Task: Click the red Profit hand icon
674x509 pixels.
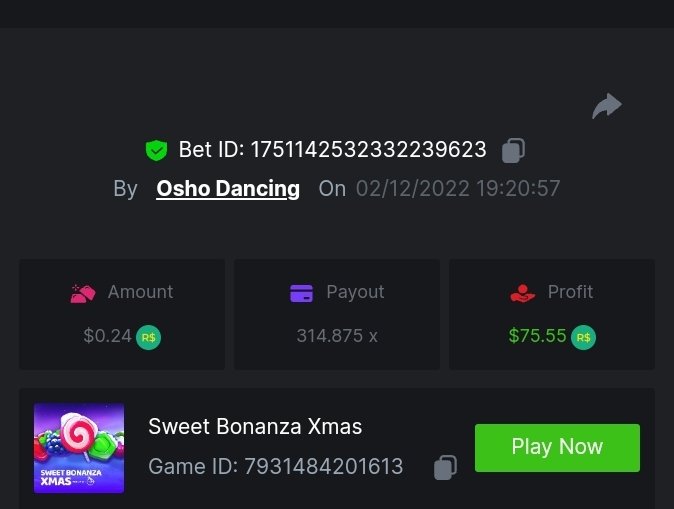Action: tap(522, 293)
